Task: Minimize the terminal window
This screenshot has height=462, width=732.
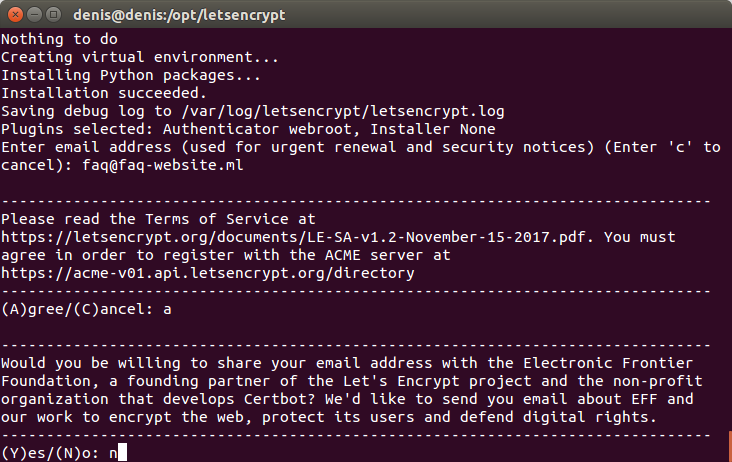Action: click(35, 15)
